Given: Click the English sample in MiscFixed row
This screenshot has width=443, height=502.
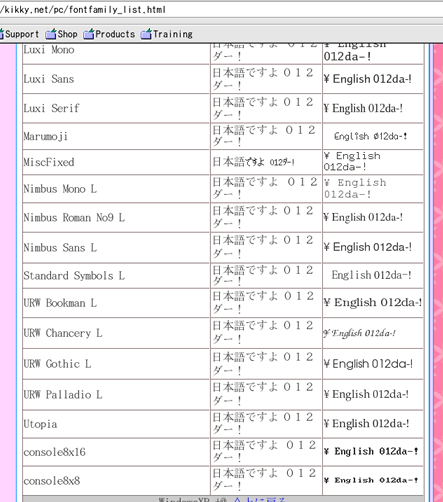Looking at the screenshot, I should (x=352, y=161).
